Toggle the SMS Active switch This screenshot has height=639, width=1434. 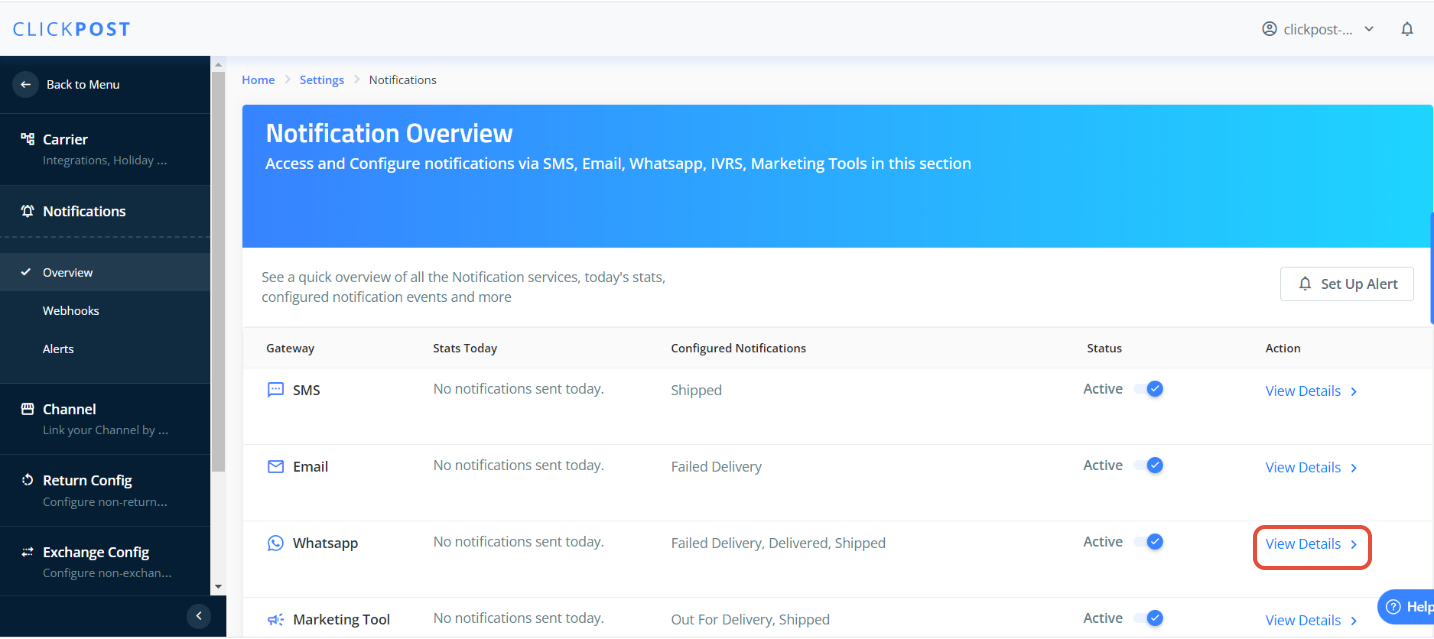click(x=1148, y=389)
